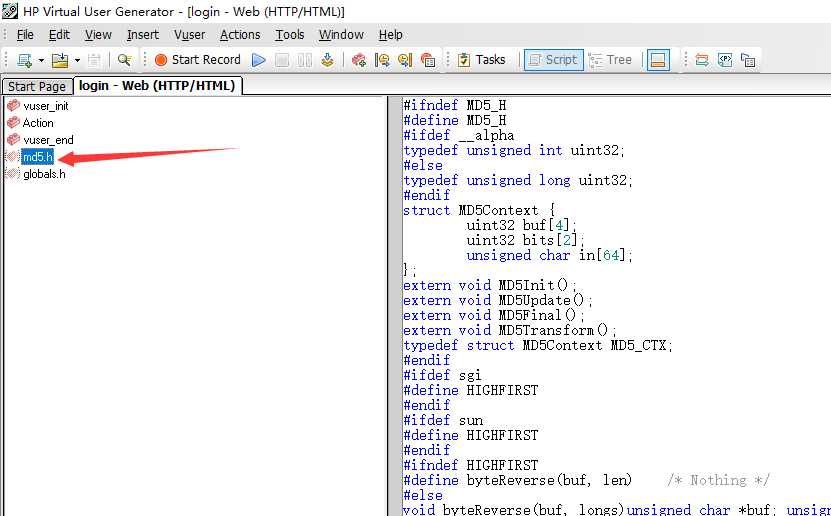Image resolution: width=831 pixels, height=516 pixels.
Task: Open the File menu
Action: tap(25, 35)
